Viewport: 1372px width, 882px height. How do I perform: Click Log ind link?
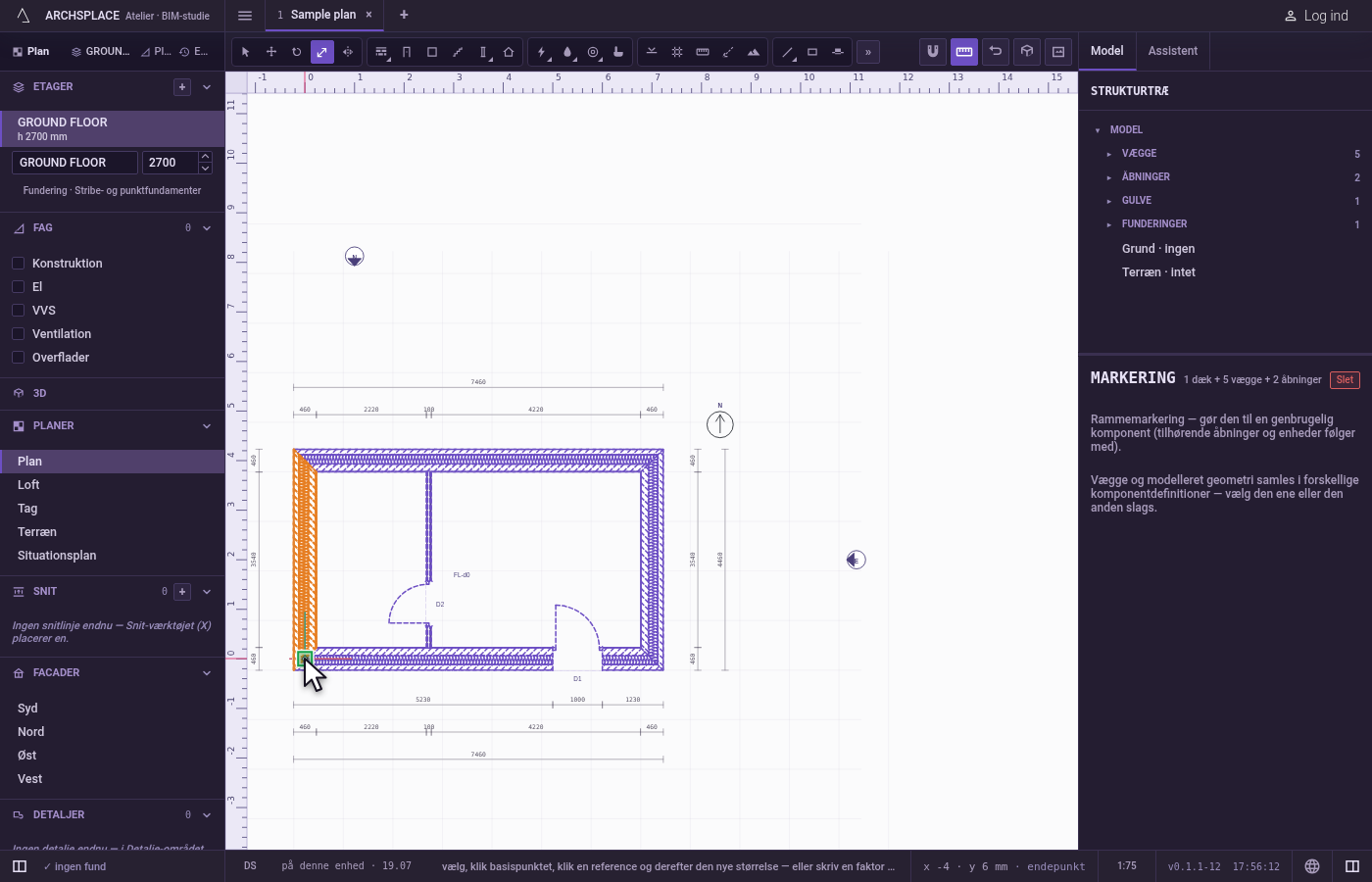point(1316,16)
